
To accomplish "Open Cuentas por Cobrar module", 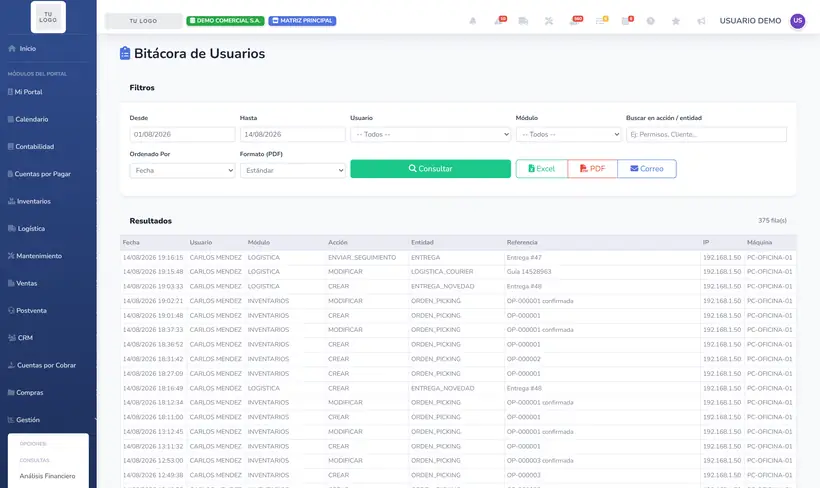I will 42,365.
